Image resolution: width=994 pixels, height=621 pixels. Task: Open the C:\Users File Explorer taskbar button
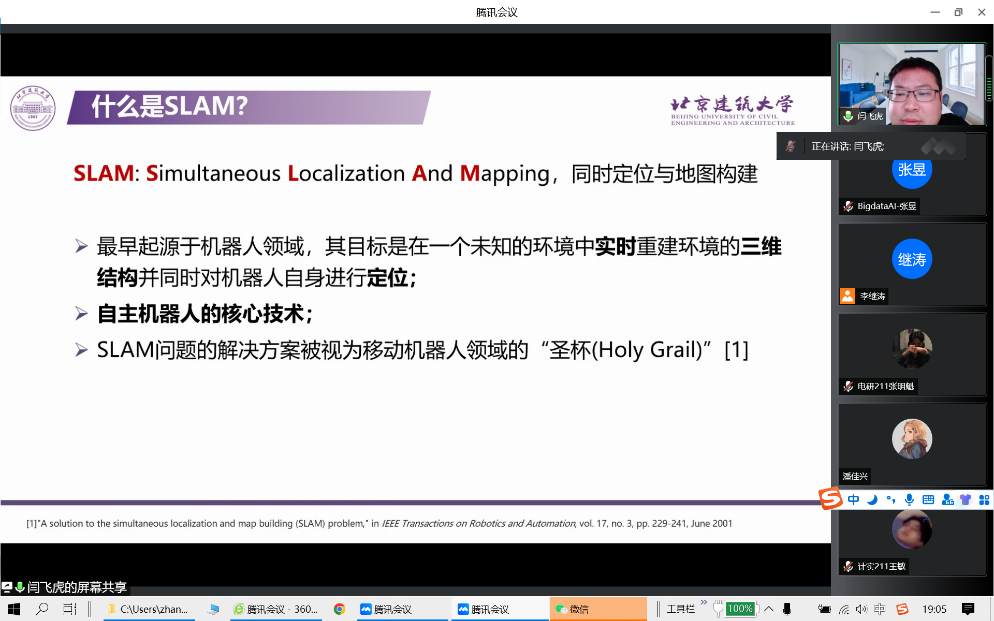(150, 609)
